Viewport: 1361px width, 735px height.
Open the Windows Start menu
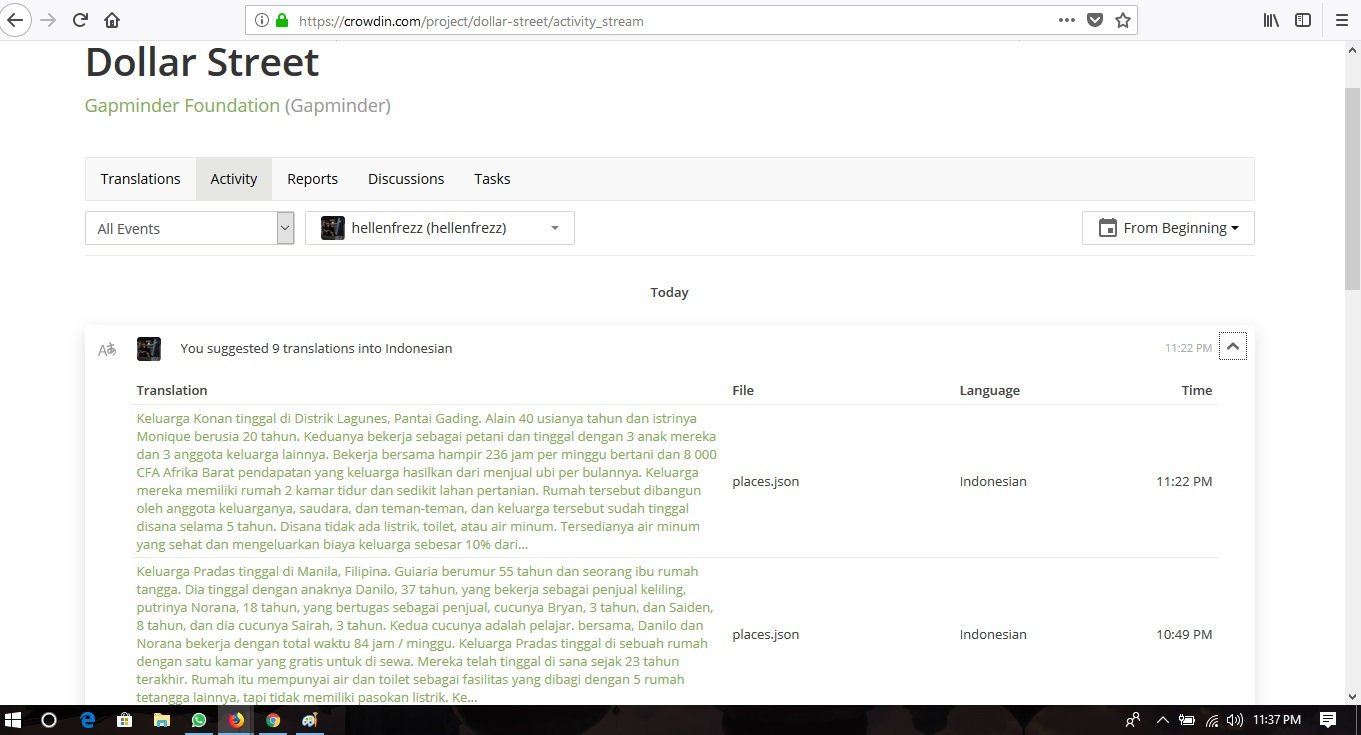pyautogui.click(x=14, y=719)
